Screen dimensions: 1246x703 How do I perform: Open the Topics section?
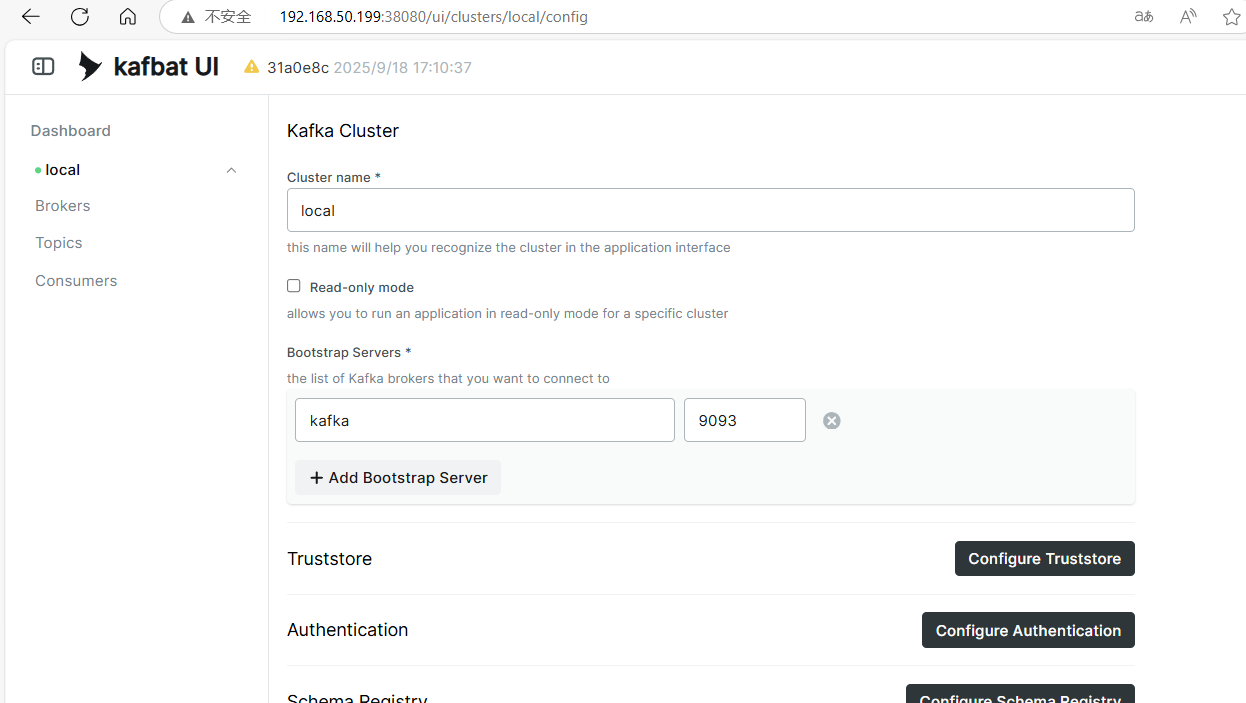pyautogui.click(x=59, y=243)
